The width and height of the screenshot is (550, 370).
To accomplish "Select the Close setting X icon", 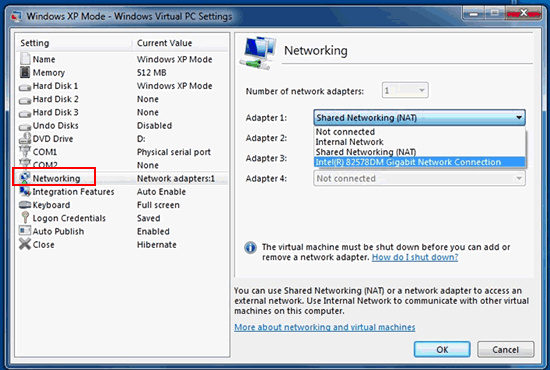I will (25, 244).
